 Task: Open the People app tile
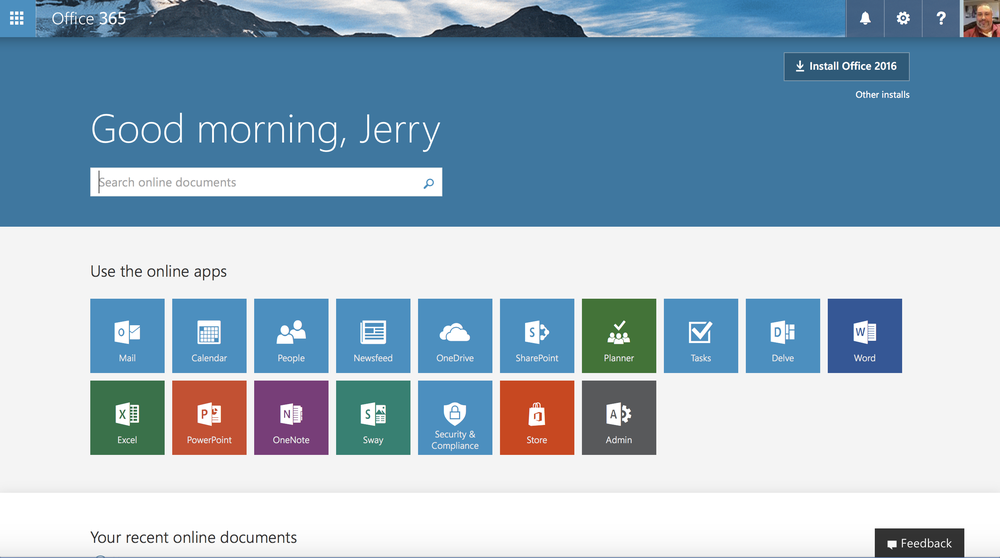point(291,336)
